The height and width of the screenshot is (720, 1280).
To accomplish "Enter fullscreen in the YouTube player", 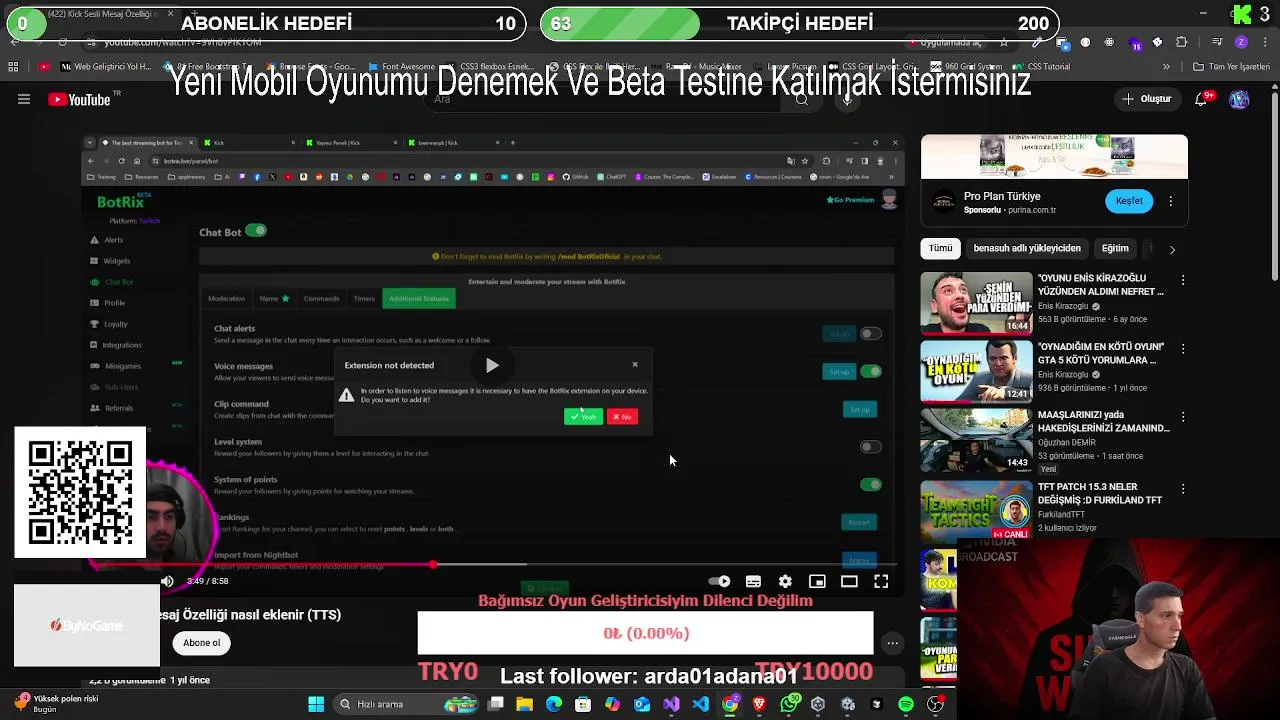I will [x=881, y=581].
